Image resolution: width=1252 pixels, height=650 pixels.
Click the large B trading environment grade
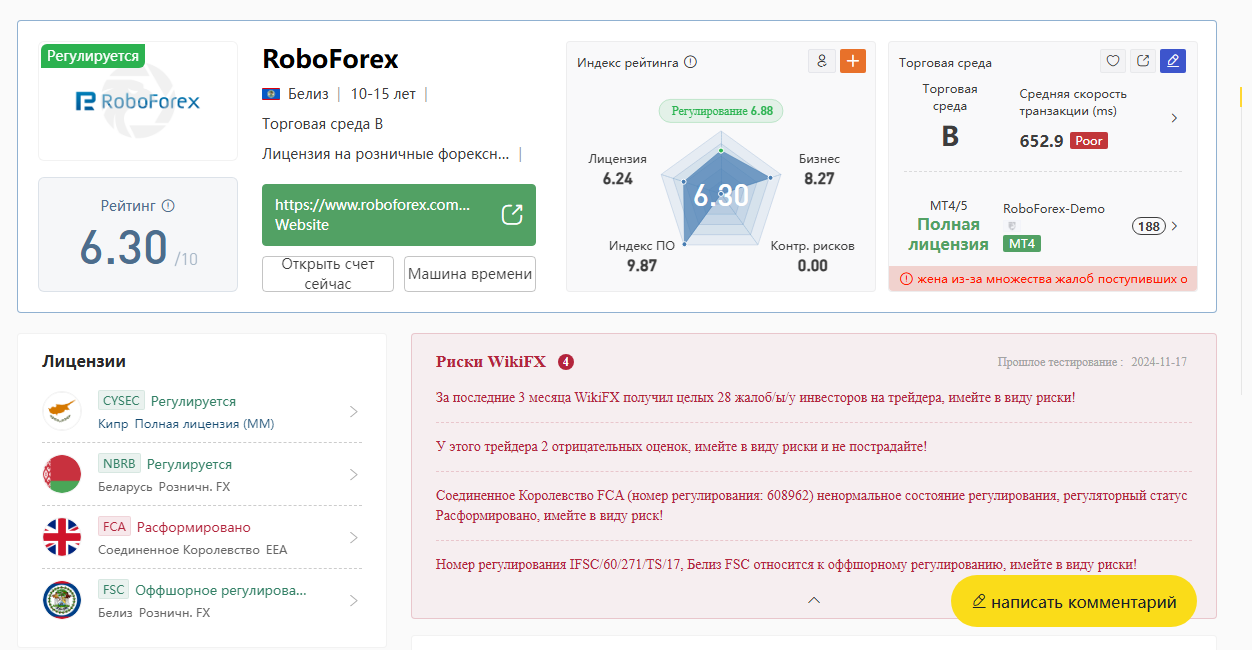pyautogui.click(x=950, y=137)
